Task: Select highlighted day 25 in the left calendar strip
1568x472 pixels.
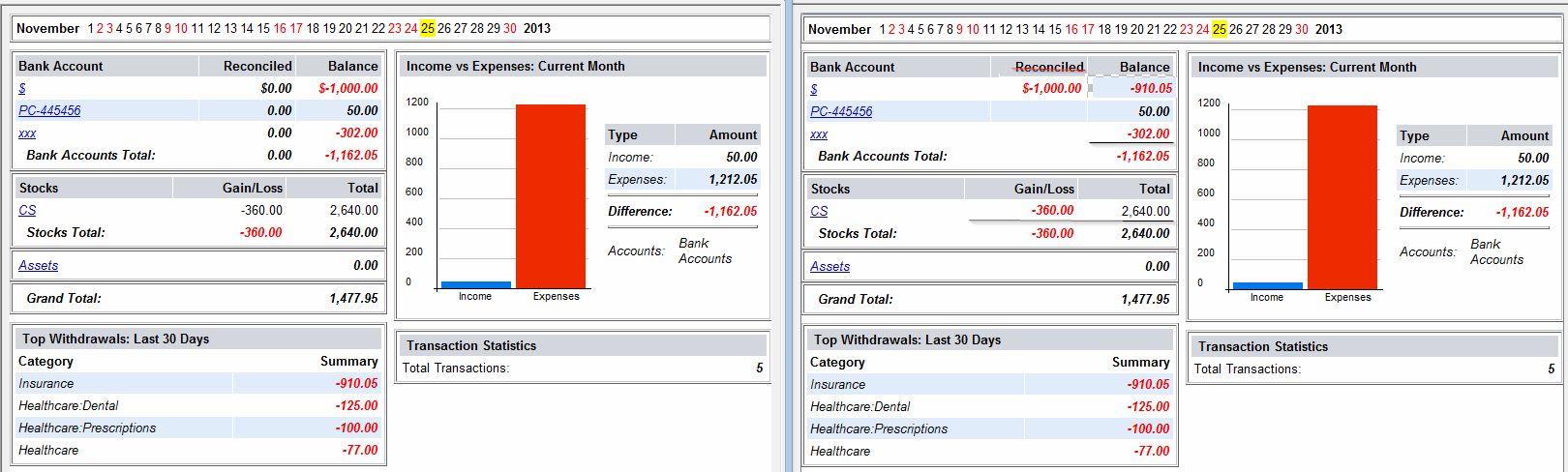Action: 428,28
